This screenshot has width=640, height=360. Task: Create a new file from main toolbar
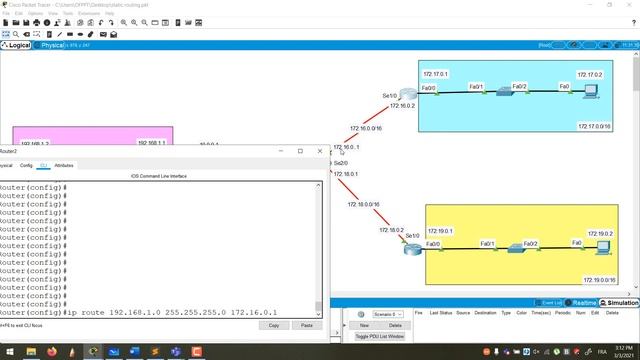pos(6,23)
